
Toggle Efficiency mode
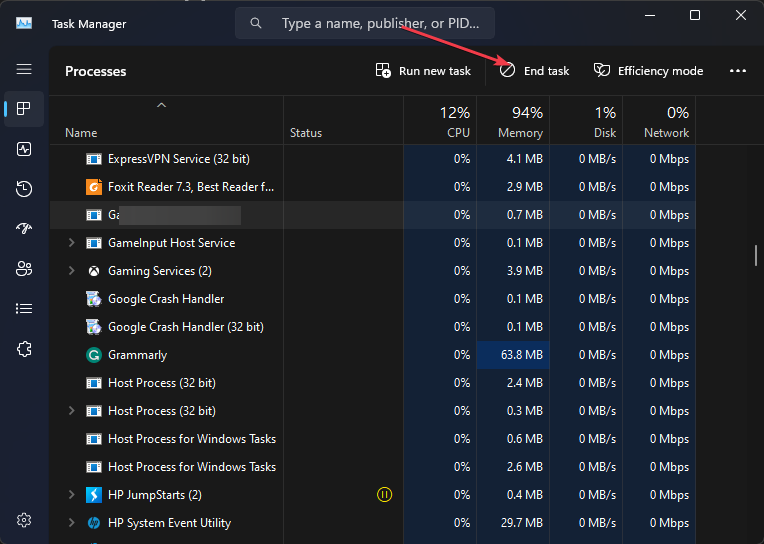(648, 71)
